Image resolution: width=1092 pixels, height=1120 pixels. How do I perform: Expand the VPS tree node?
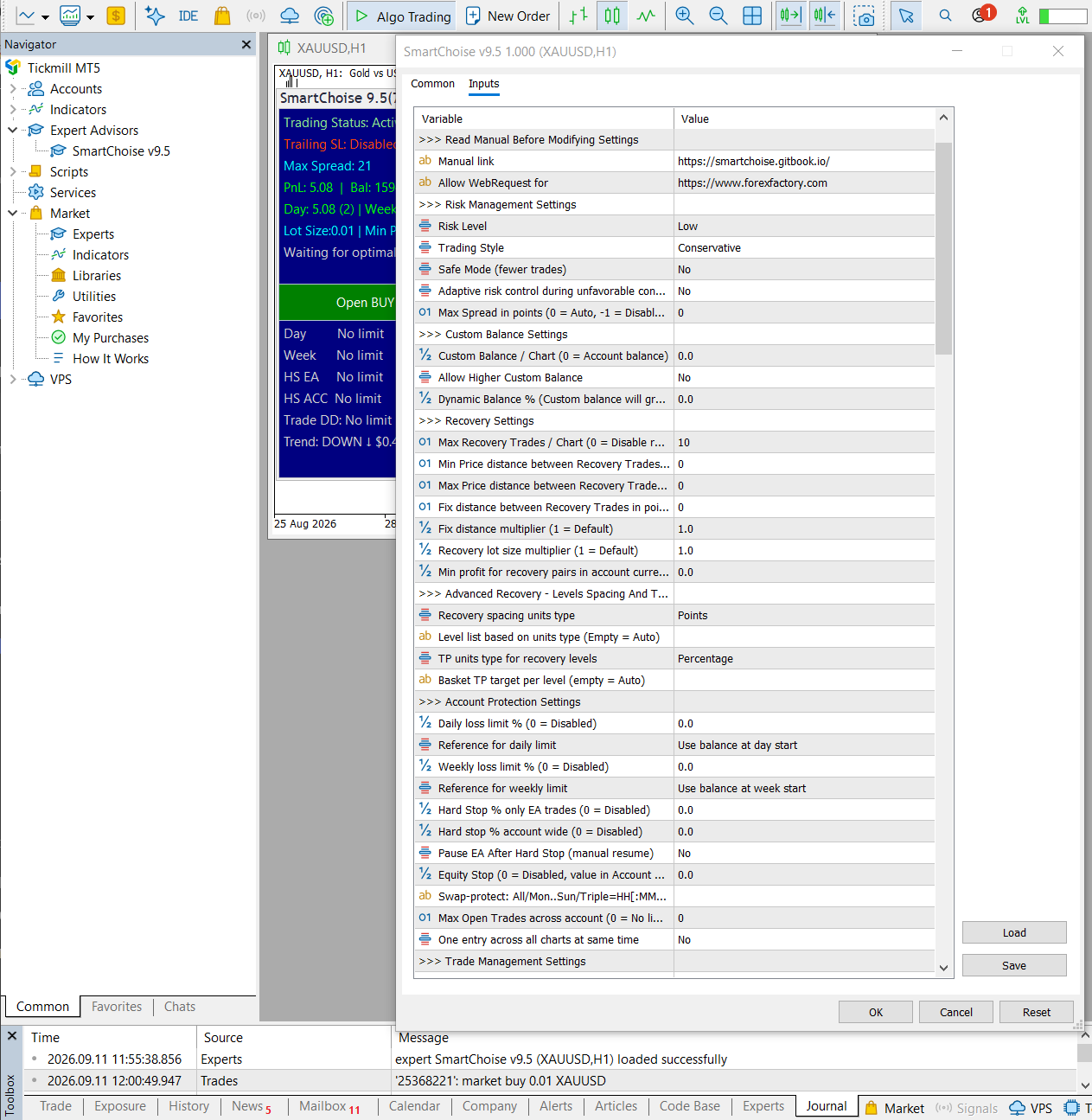(x=13, y=379)
